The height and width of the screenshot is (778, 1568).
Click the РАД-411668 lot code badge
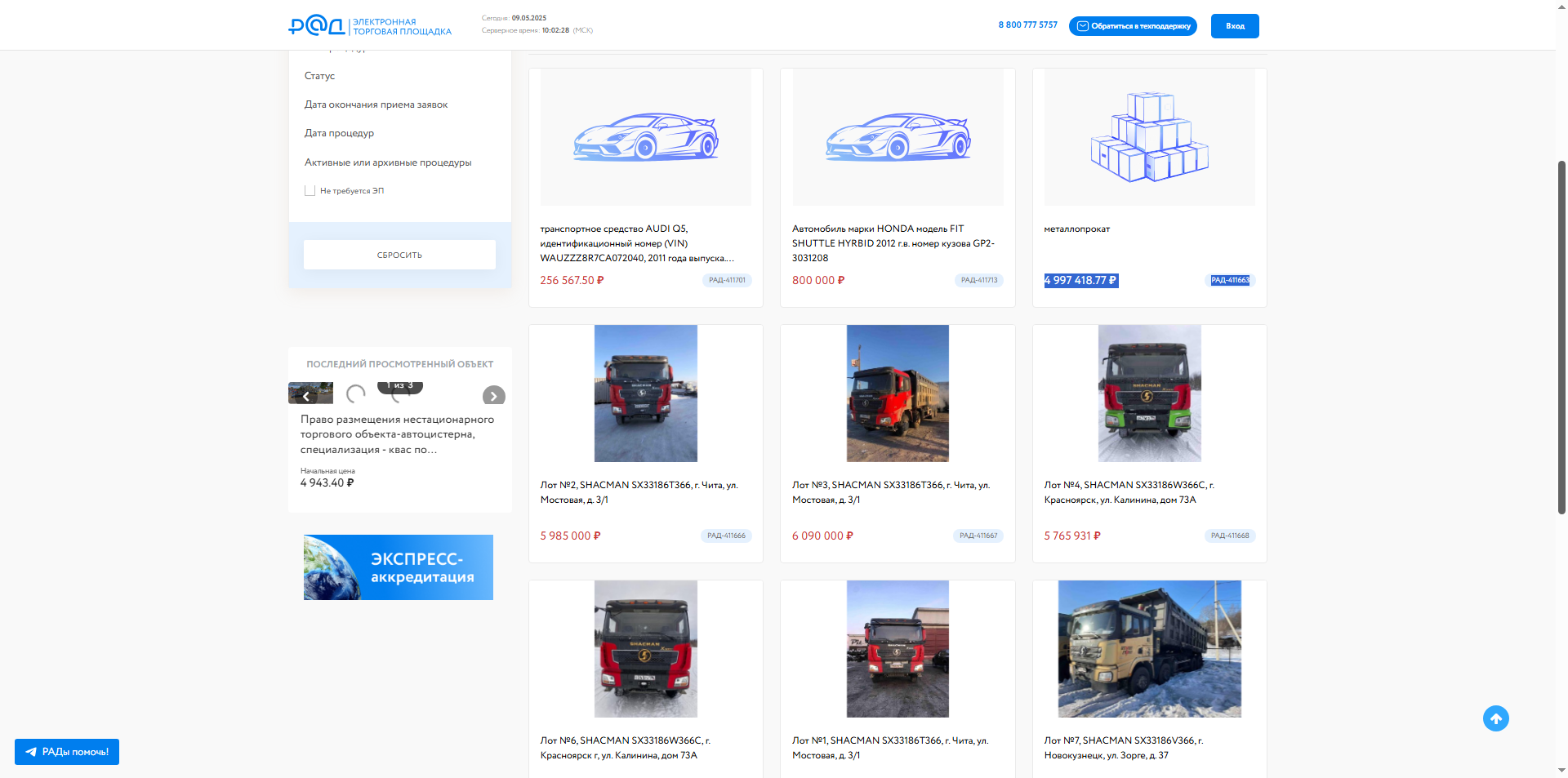click(x=1230, y=536)
